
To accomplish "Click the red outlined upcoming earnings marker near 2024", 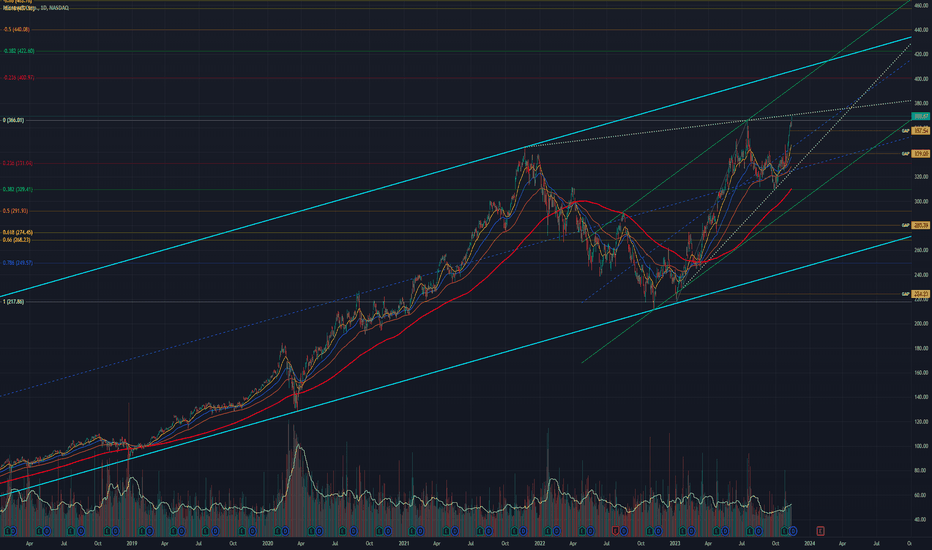I will (820, 530).
